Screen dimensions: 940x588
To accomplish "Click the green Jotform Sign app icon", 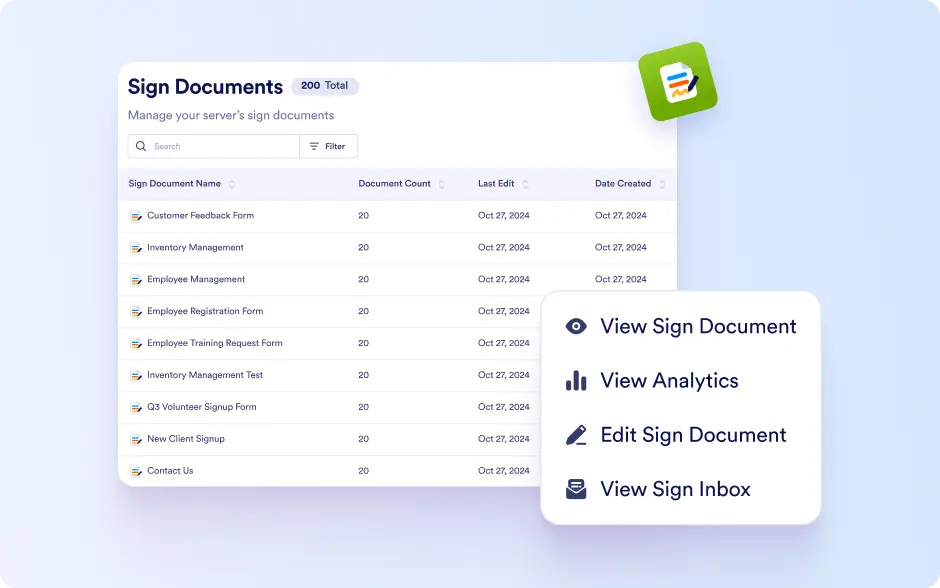I will click(x=678, y=82).
